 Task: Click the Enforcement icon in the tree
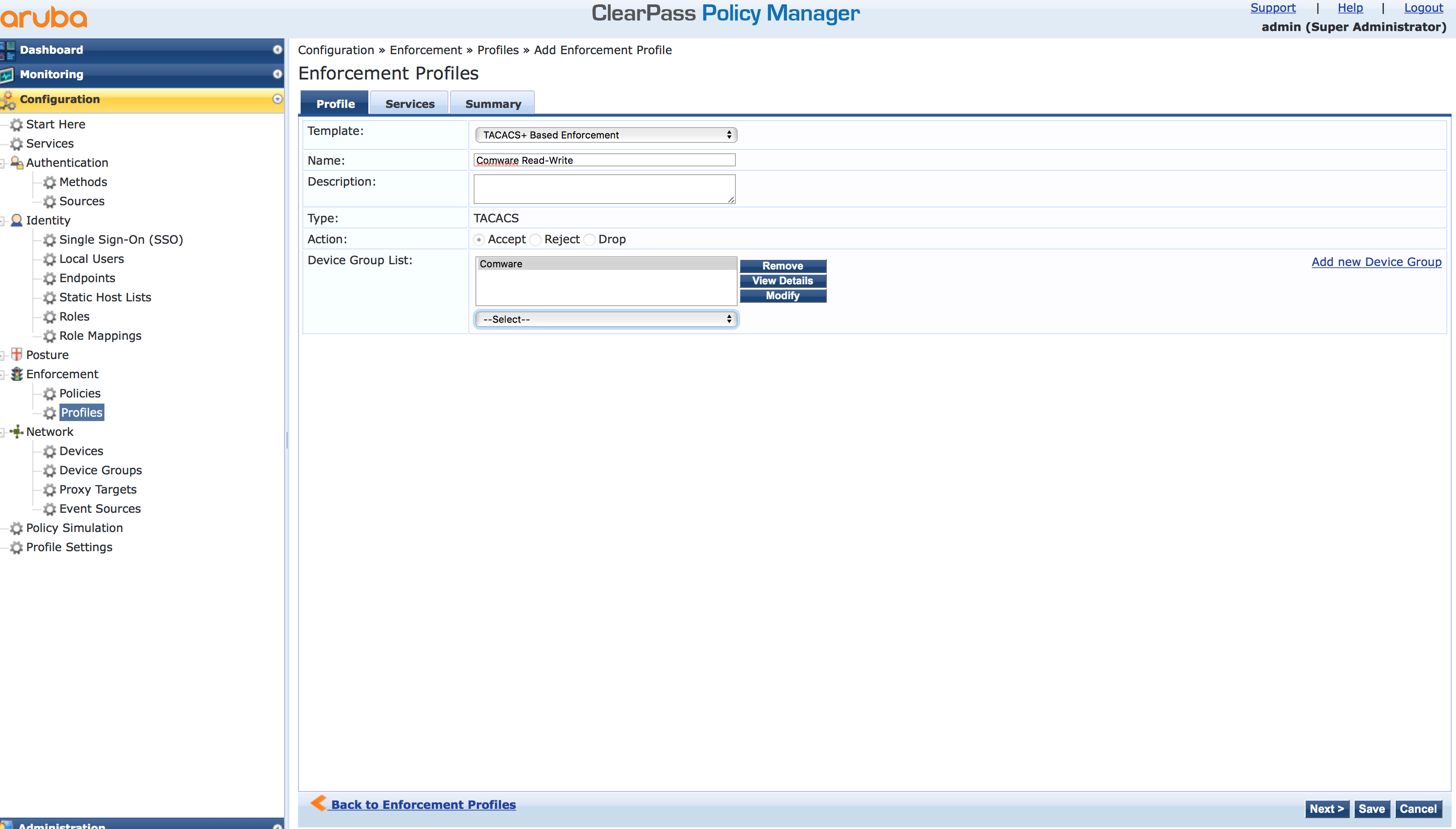tap(17, 374)
